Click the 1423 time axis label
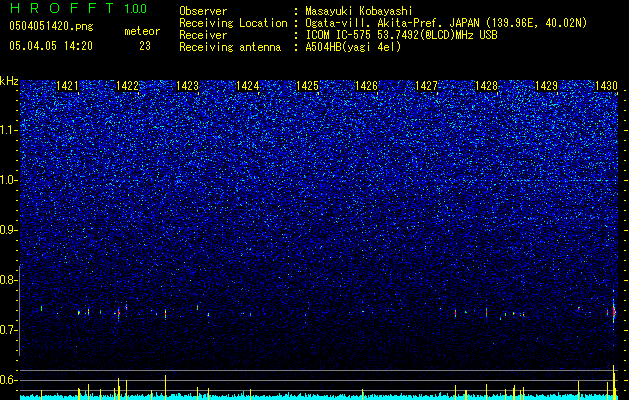This screenshot has height=400, width=629. [187, 86]
